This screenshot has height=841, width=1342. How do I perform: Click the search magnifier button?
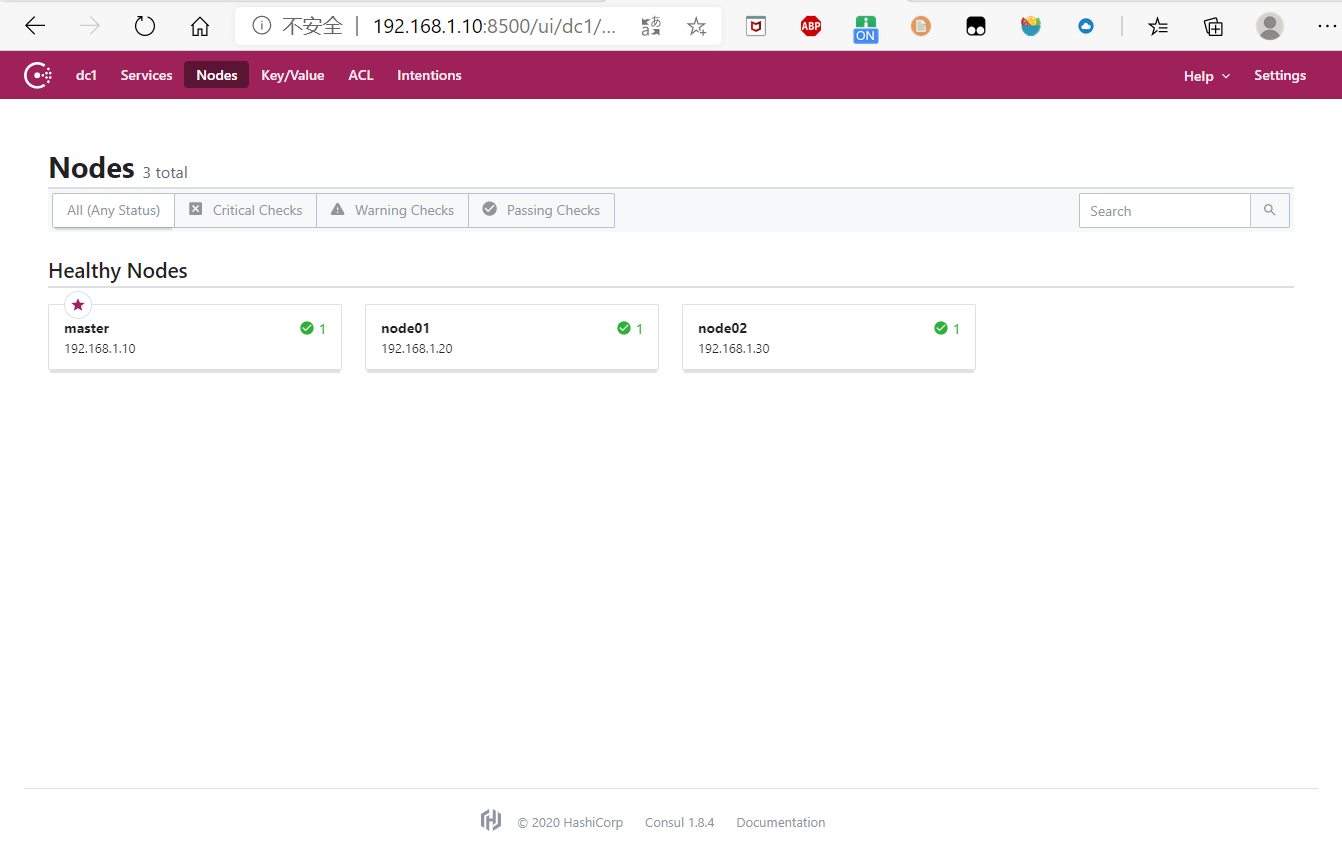(1270, 211)
